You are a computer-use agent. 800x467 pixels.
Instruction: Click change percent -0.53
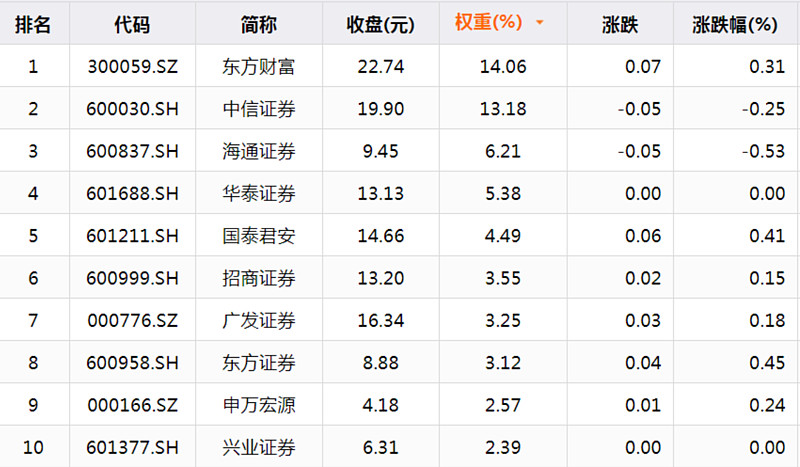[763, 152]
